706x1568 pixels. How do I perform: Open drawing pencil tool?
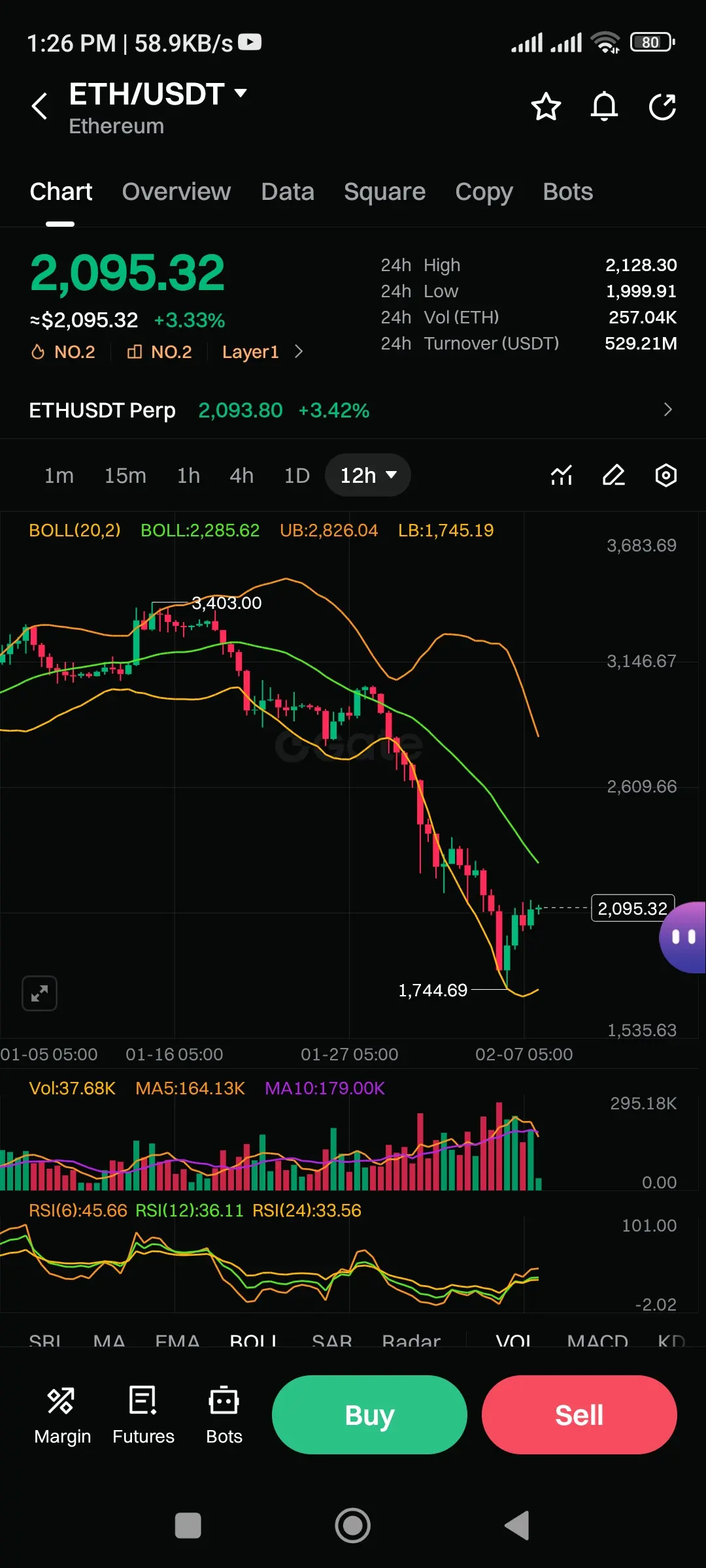point(614,475)
